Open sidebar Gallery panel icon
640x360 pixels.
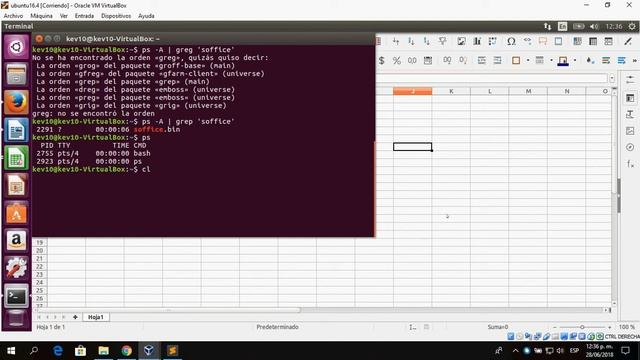point(630,131)
